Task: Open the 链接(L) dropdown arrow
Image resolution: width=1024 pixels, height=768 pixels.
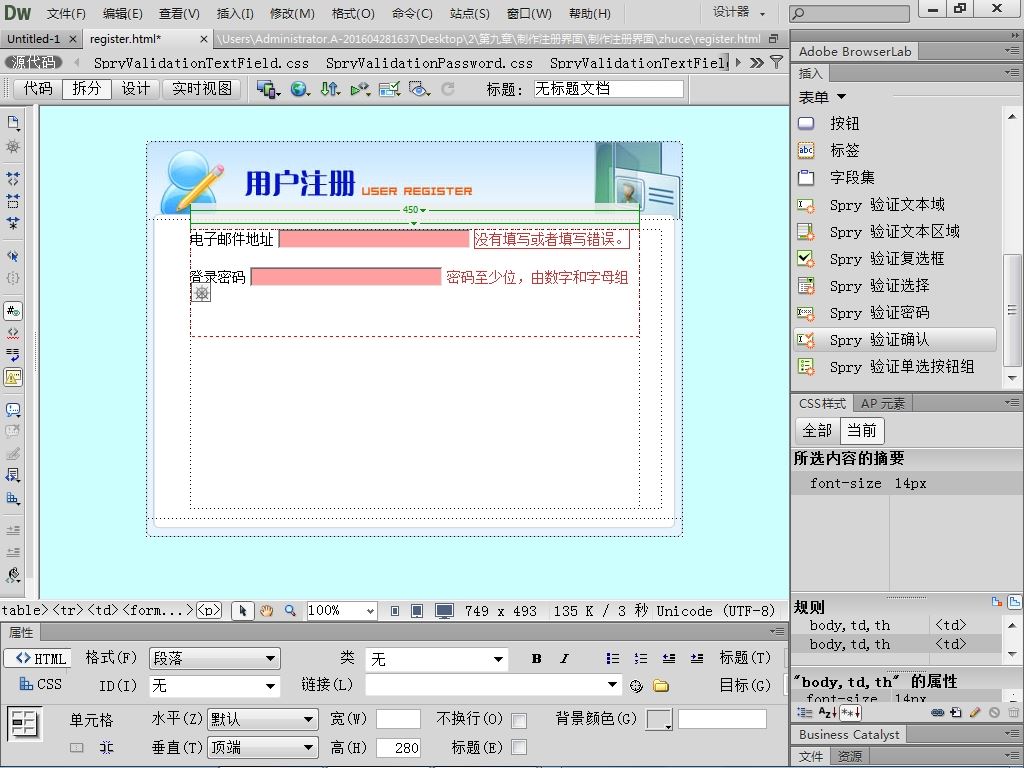Action: pyautogui.click(x=612, y=685)
